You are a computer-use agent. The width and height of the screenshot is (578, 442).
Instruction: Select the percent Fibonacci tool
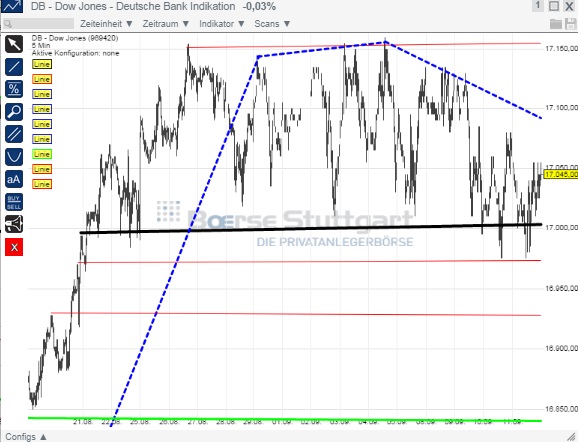point(14,89)
